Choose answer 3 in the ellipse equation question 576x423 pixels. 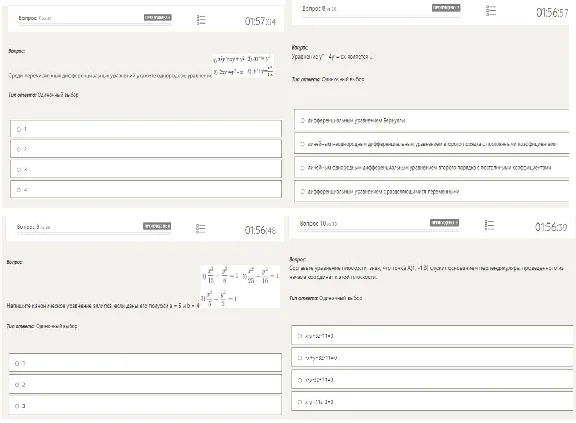click(x=145, y=405)
